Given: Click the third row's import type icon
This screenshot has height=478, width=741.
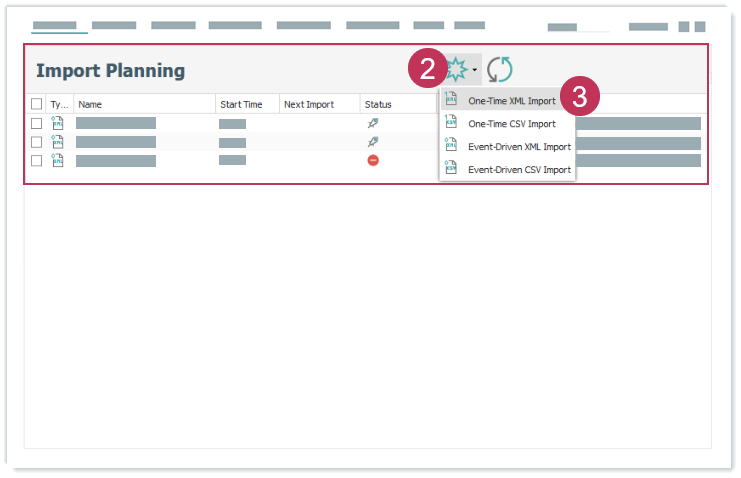Looking at the screenshot, I should tap(58, 160).
